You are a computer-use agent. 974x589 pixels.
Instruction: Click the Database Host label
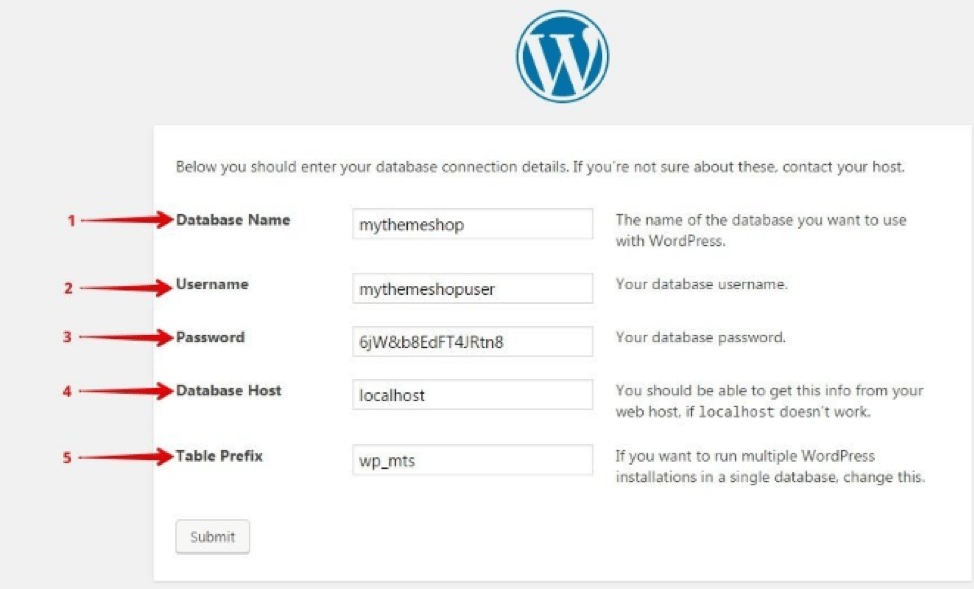229,390
